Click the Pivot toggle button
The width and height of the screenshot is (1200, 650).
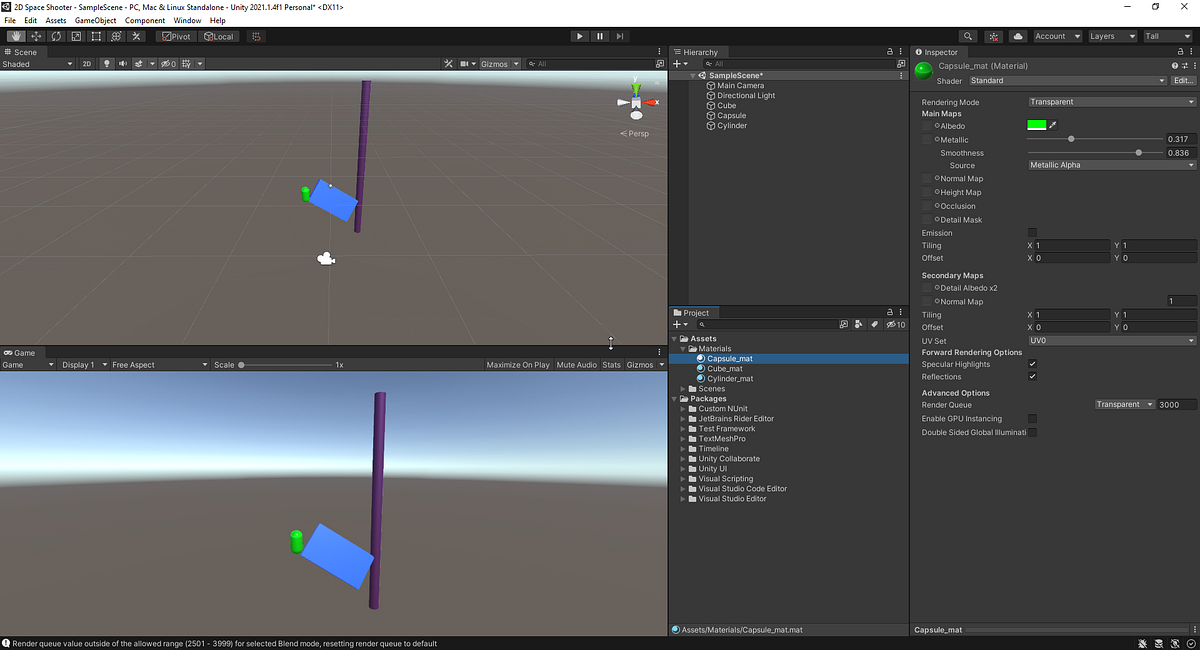click(177, 36)
